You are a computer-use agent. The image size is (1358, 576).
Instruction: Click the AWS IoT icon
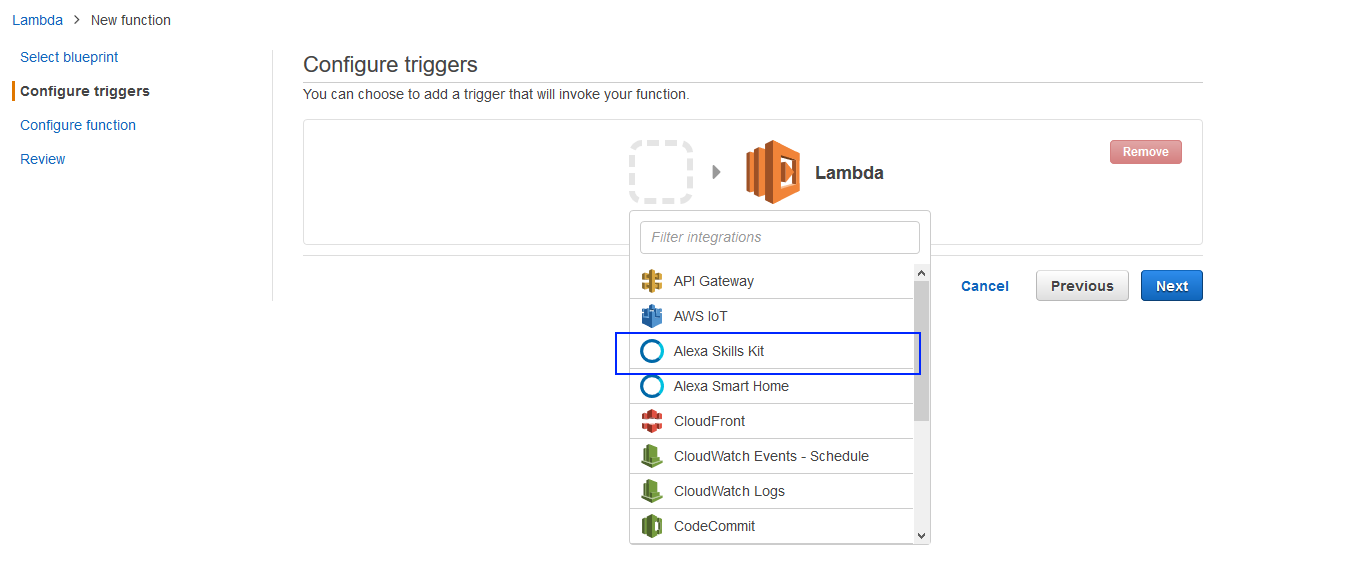652,316
